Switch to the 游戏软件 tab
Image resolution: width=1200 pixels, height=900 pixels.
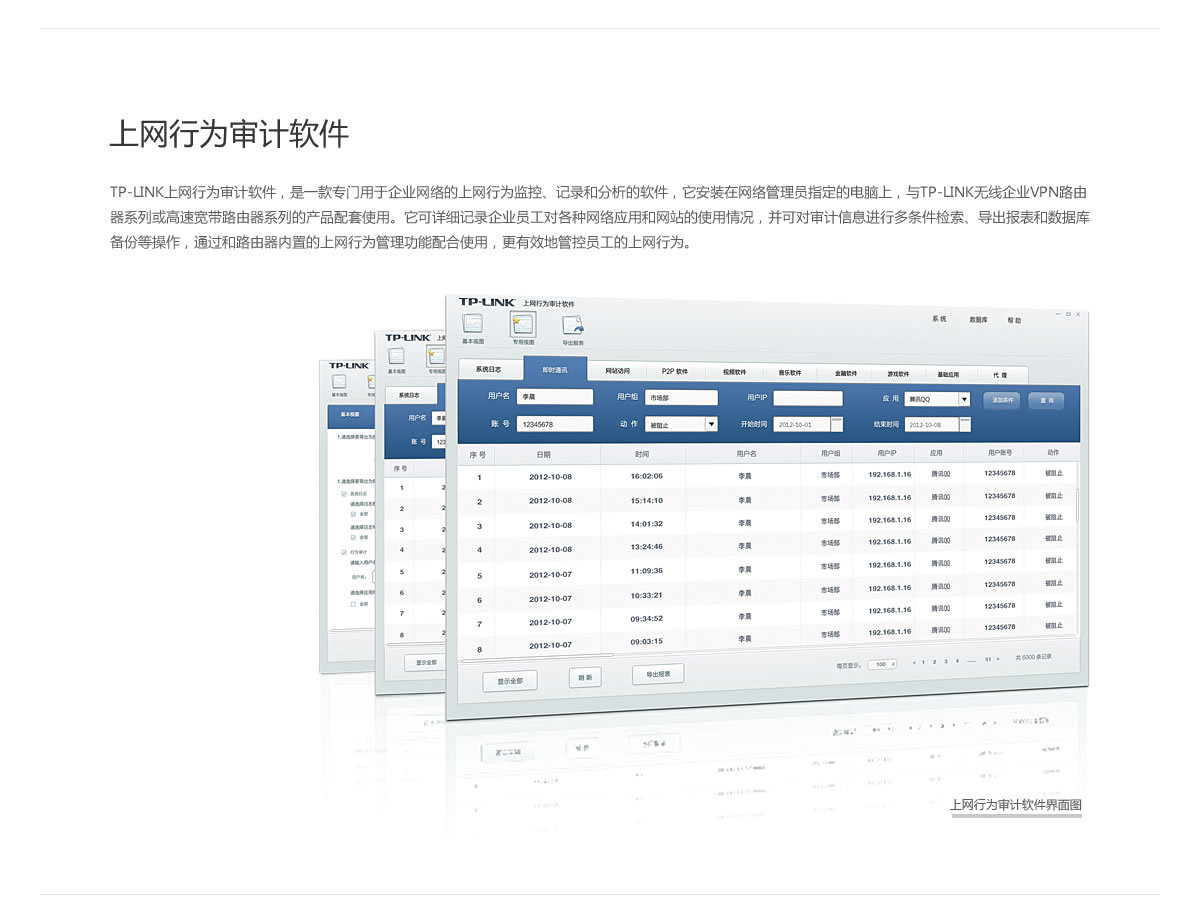(898, 373)
